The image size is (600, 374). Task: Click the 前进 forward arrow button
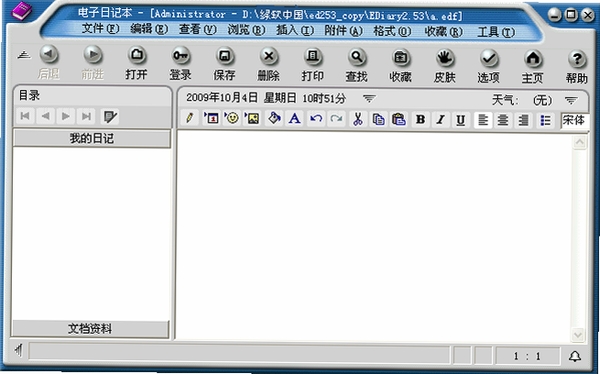[93, 55]
